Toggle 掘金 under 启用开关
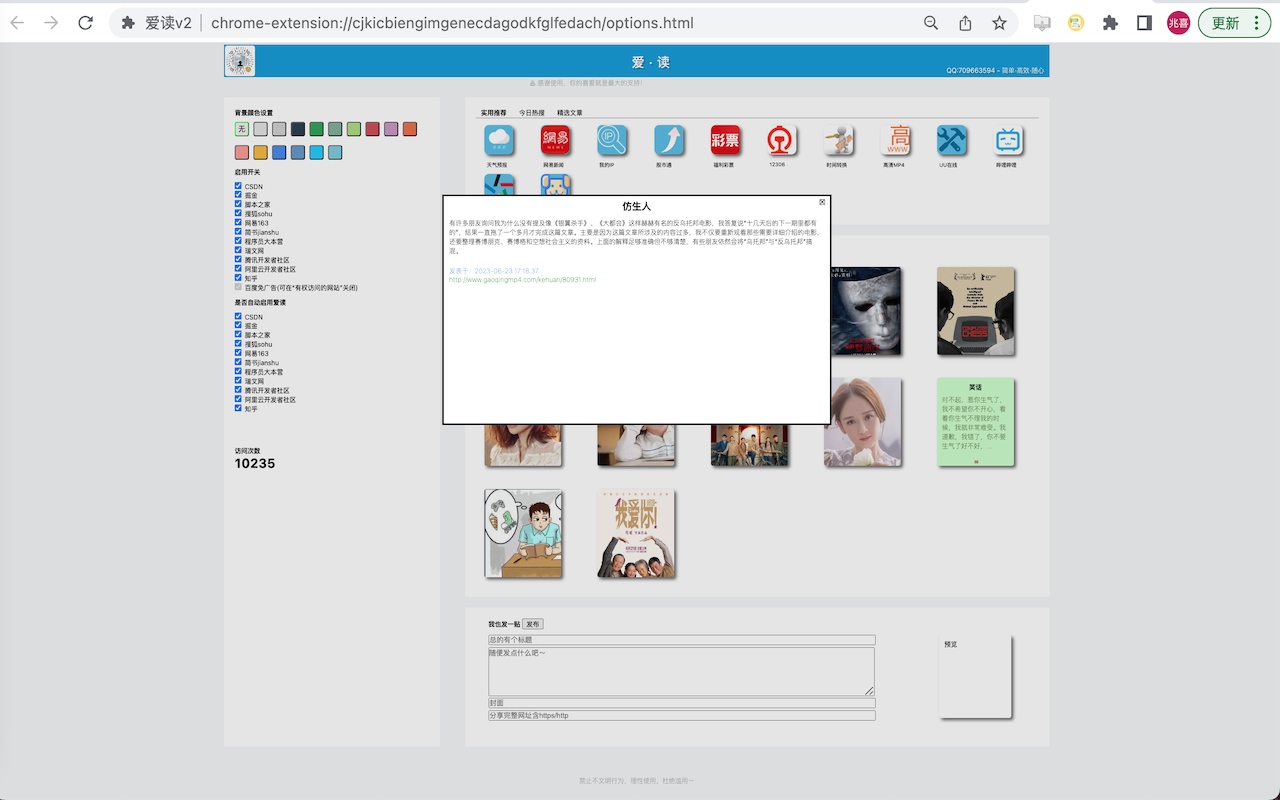Image resolution: width=1280 pixels, height=800 pixels. (x=238, y=195)
